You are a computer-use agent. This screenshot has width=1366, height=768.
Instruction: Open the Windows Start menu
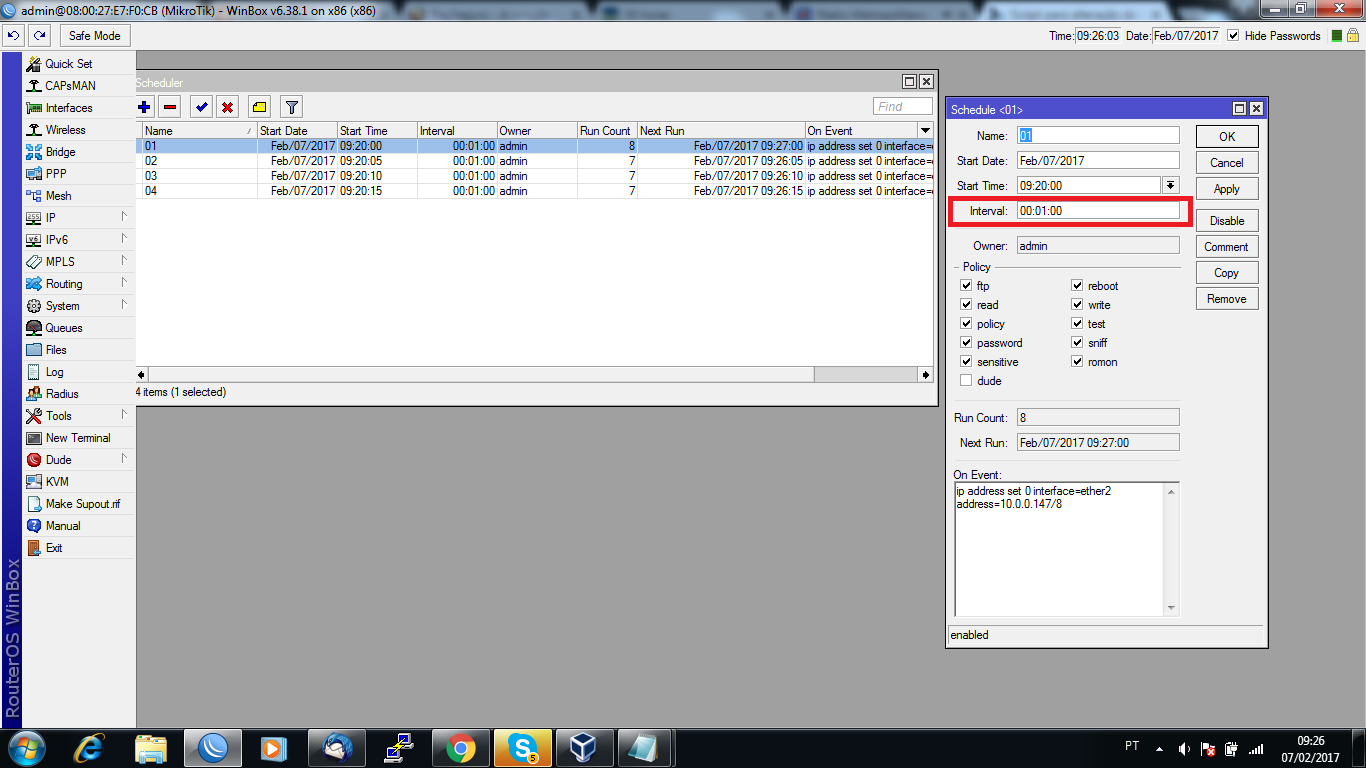pos(27,747)
